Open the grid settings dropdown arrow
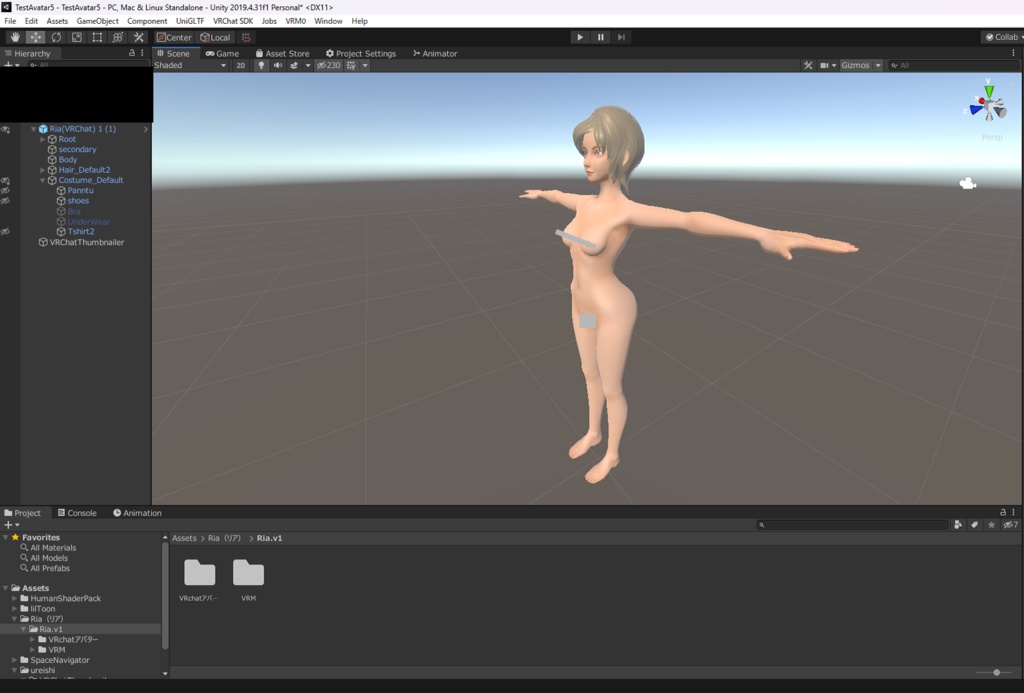Screen dimensions: 1024x693 365,65
